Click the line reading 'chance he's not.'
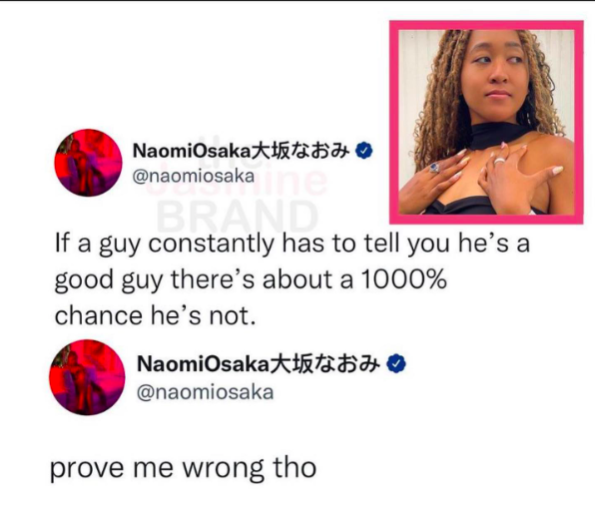The image size is (595, 514). pyautogui.click(x=155, y=316)
